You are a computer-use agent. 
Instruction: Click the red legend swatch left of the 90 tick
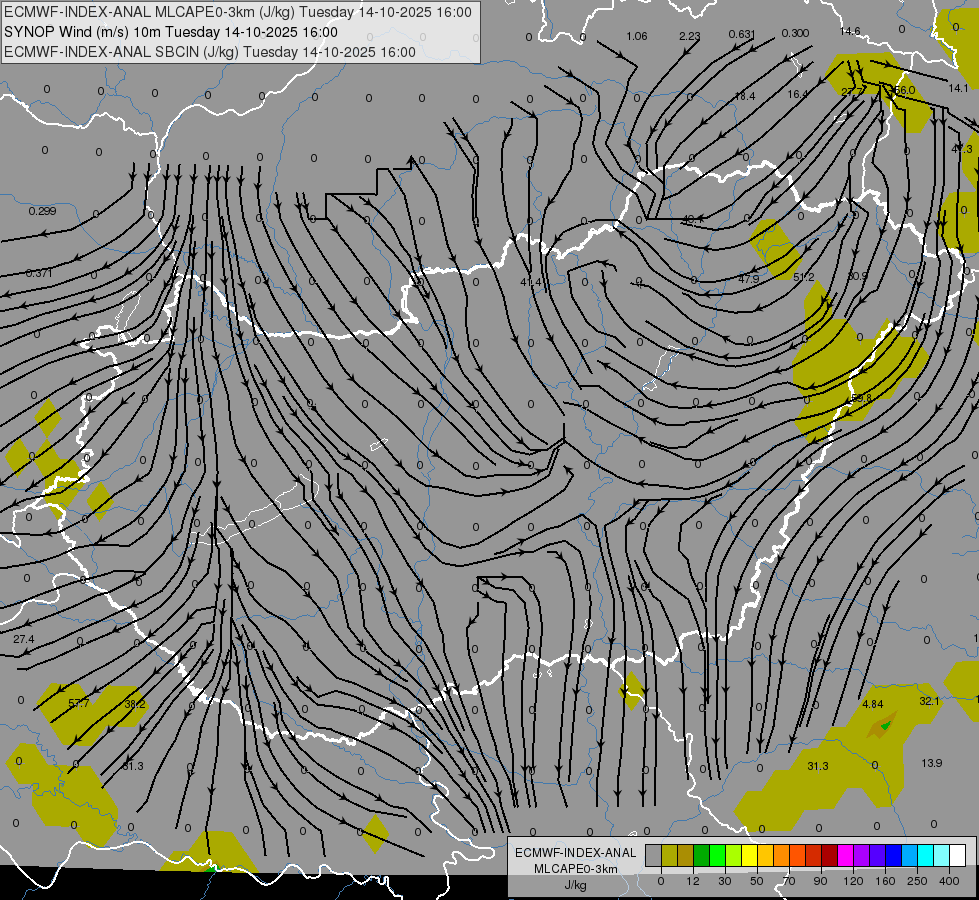(814, 856)
